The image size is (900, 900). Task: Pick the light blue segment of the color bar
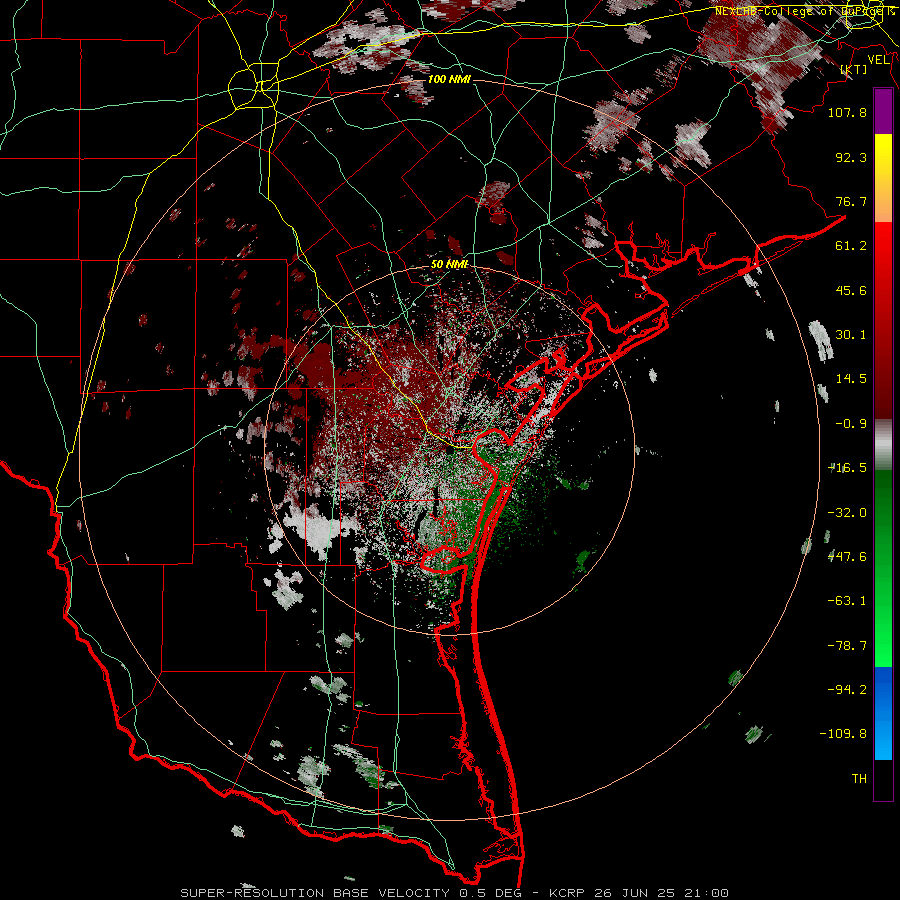(883, 738)
